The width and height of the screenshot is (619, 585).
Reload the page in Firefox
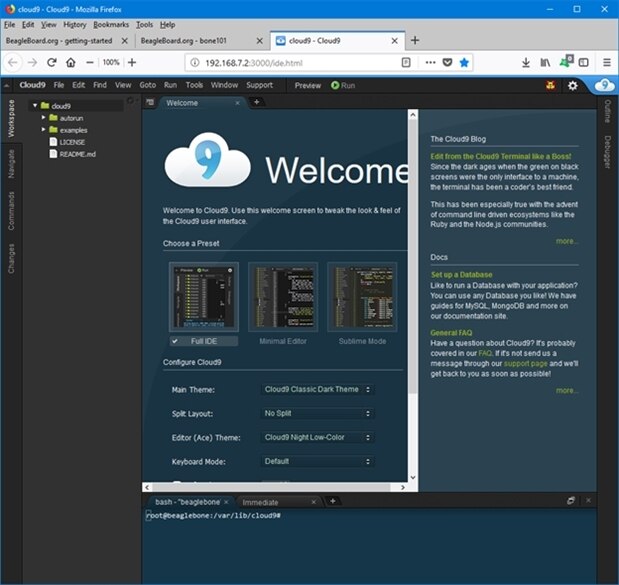click(51, 62)
